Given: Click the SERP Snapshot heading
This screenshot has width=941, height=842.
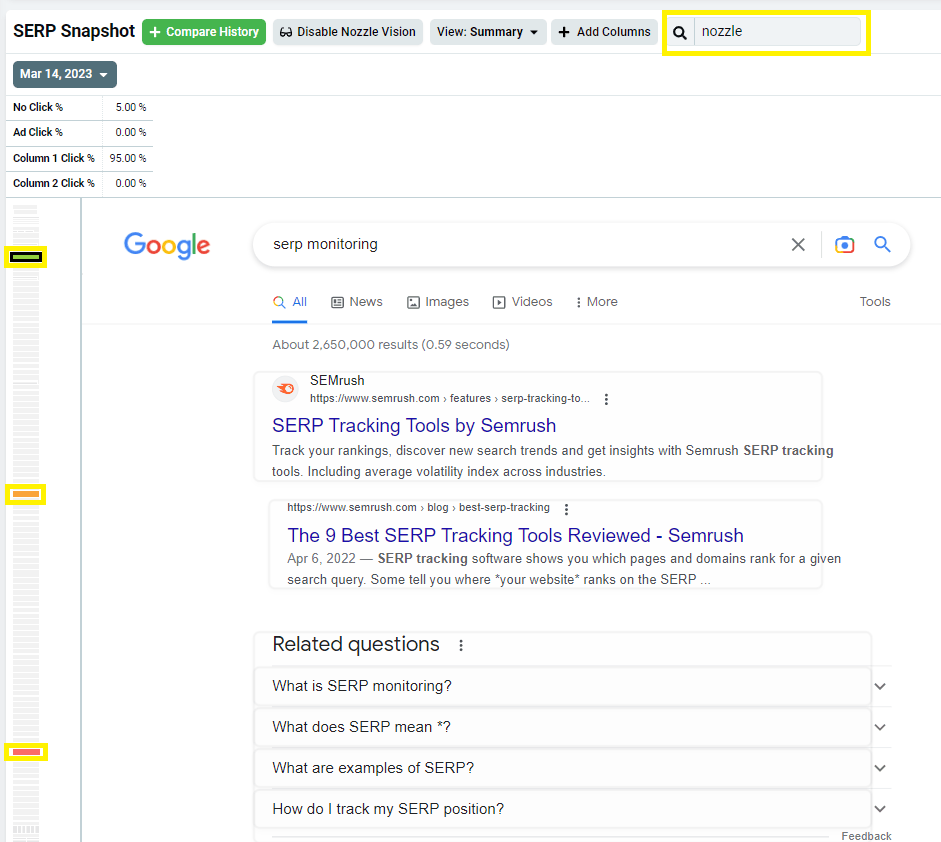Looking at the screenshot, I should coord(74,31).
